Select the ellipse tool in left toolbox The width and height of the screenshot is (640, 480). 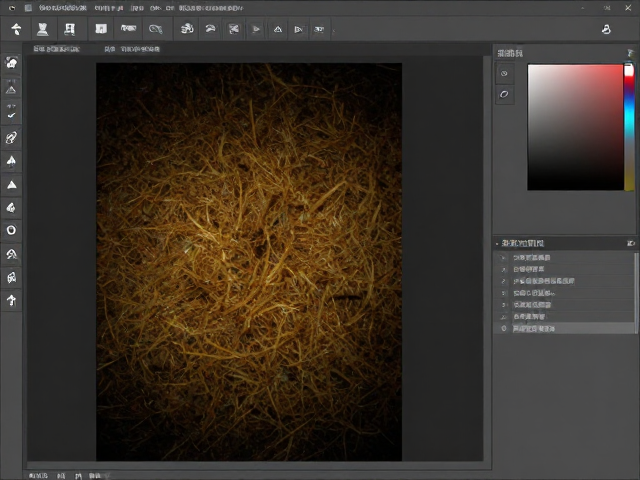pyautogui.click(x=11, y=230)
